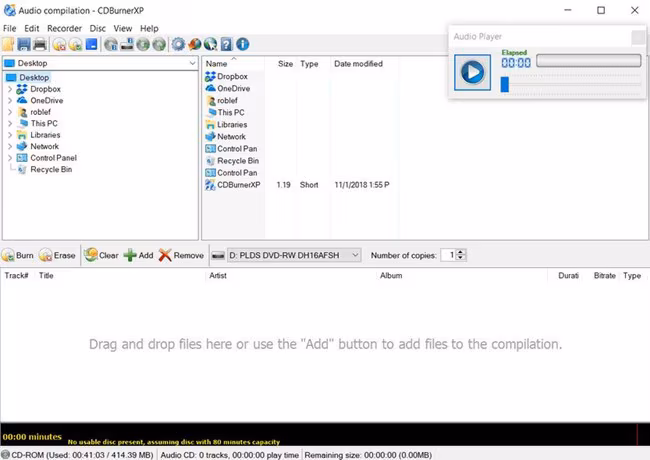Image resolution: width=650 pixels, height=460 pixels.
Task: Open the Recorder menu
Action: 64,28
